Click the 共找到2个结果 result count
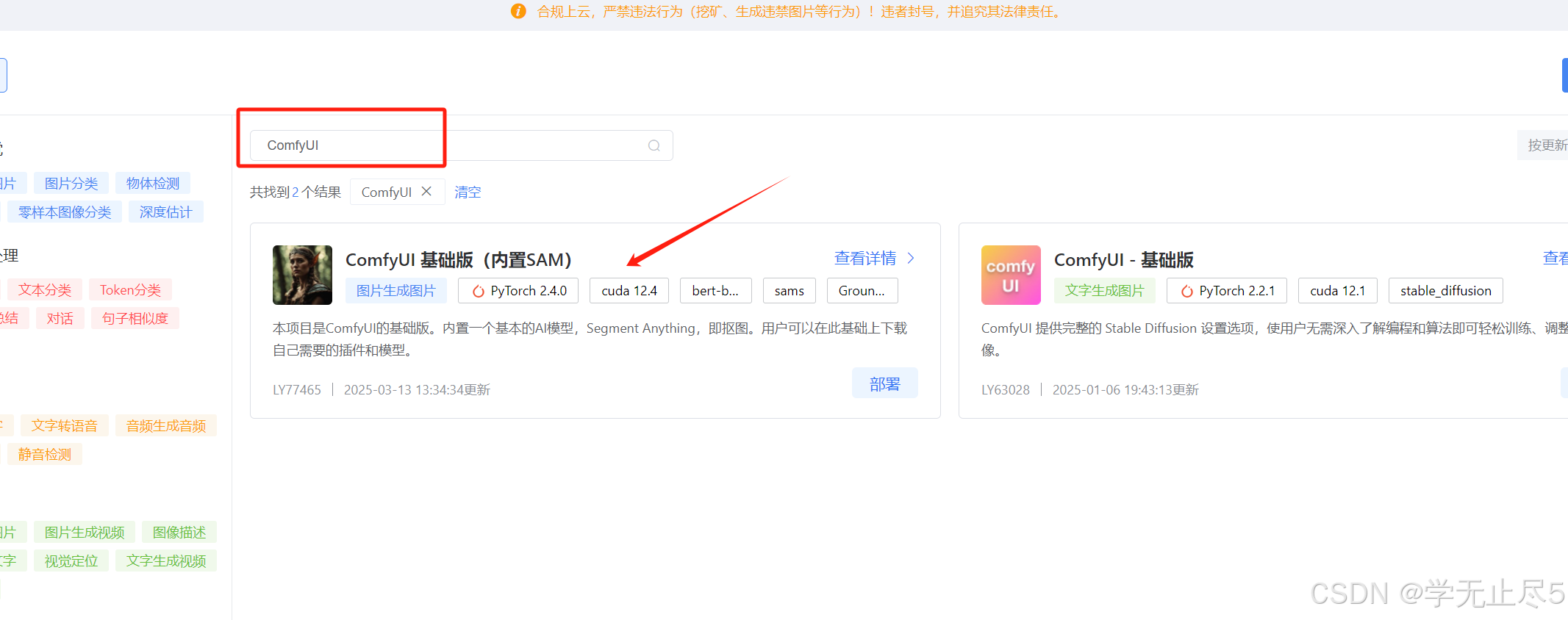 [296, 192]
